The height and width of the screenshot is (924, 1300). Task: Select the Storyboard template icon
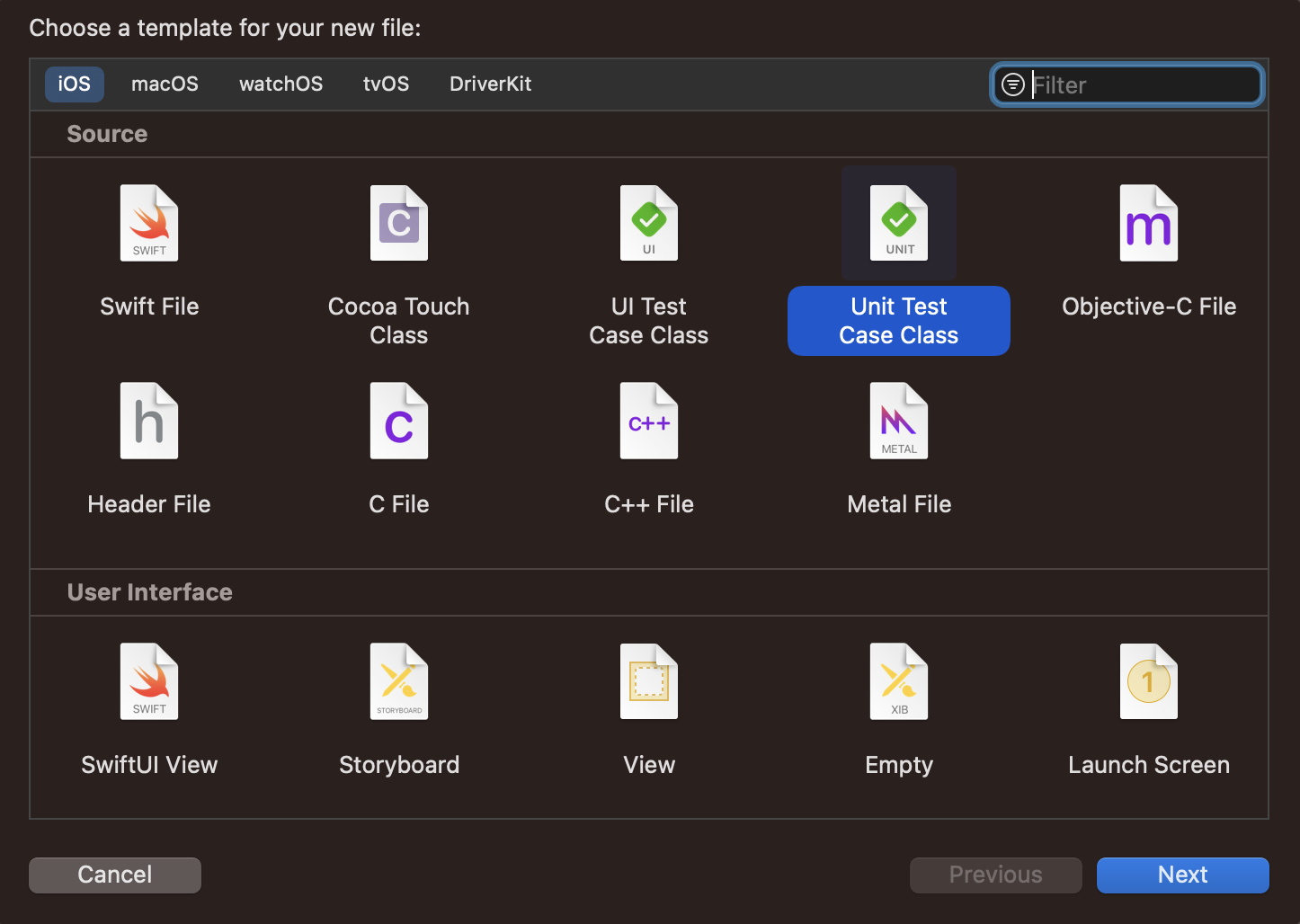click(398, 681)
